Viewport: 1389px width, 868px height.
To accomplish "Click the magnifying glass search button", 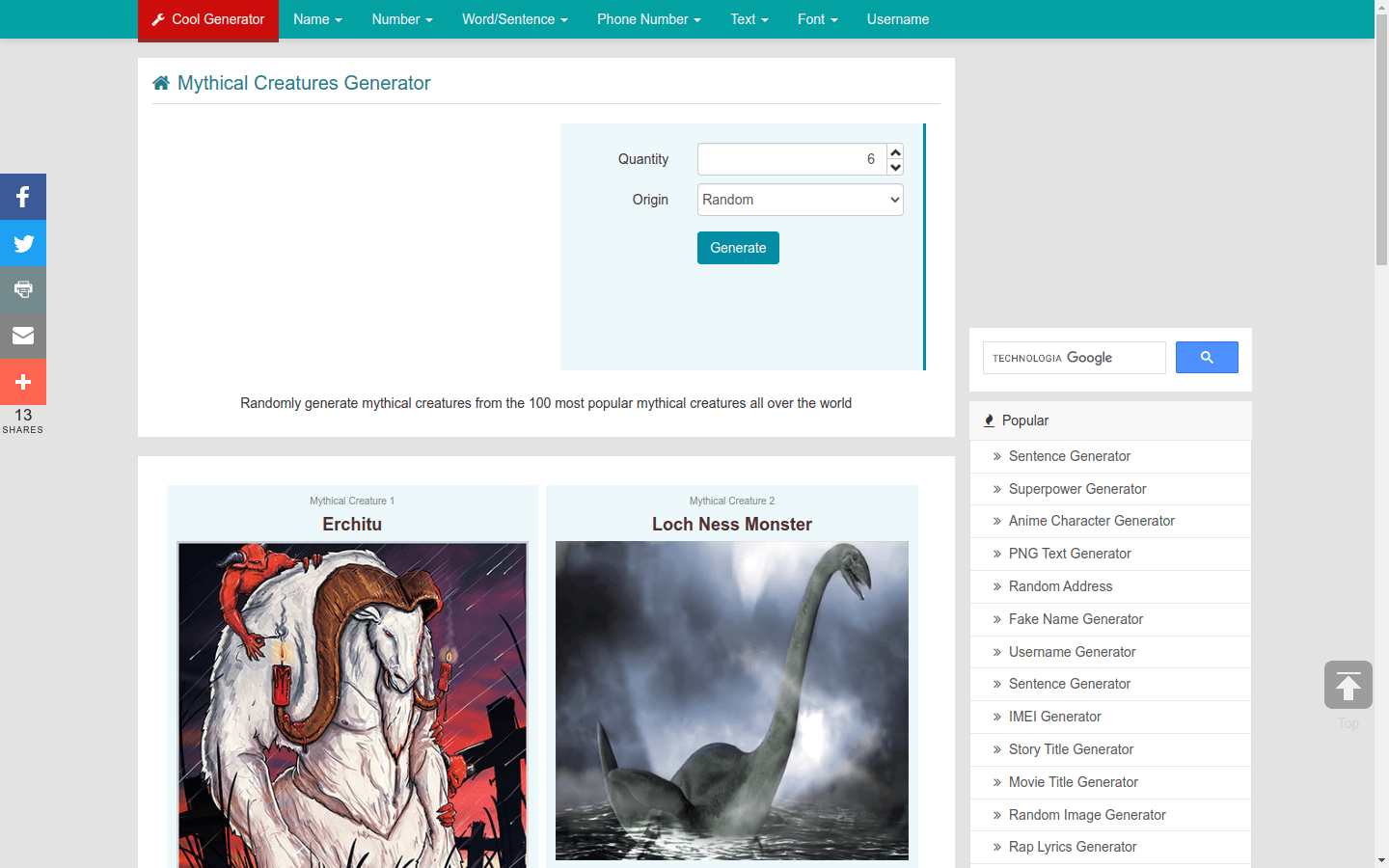I will 1206,357.
